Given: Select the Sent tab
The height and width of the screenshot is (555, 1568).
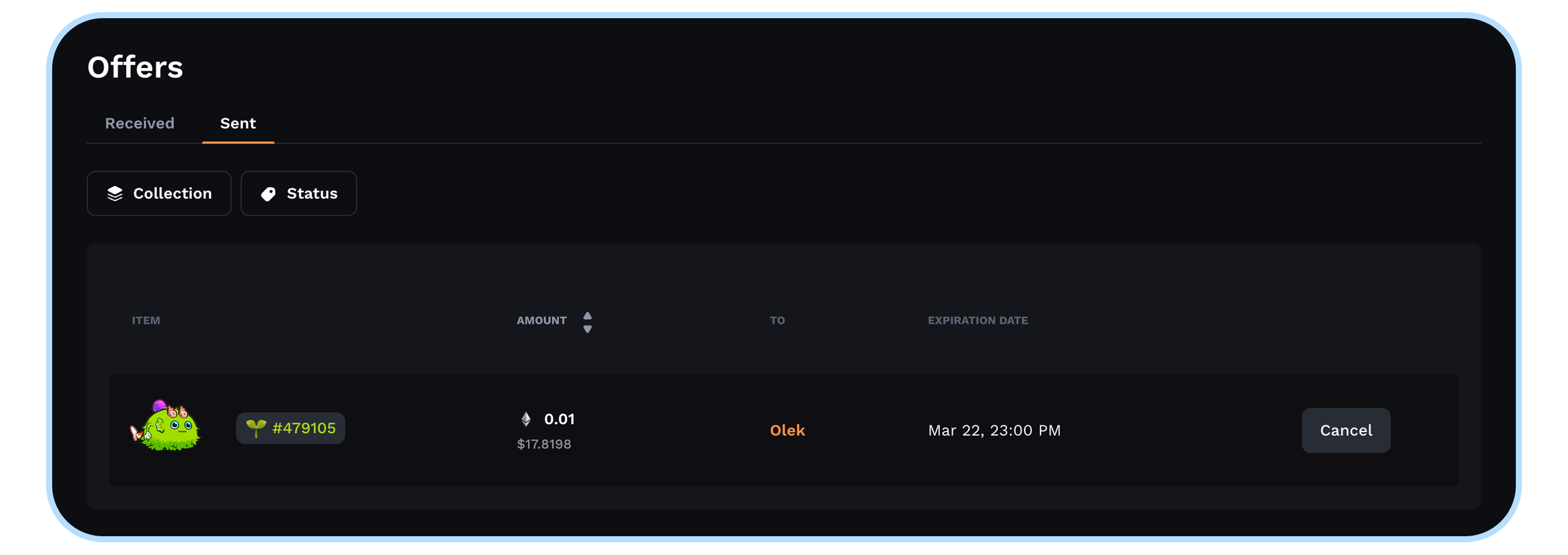Looking at the screenshot, I should click(238, 124).
